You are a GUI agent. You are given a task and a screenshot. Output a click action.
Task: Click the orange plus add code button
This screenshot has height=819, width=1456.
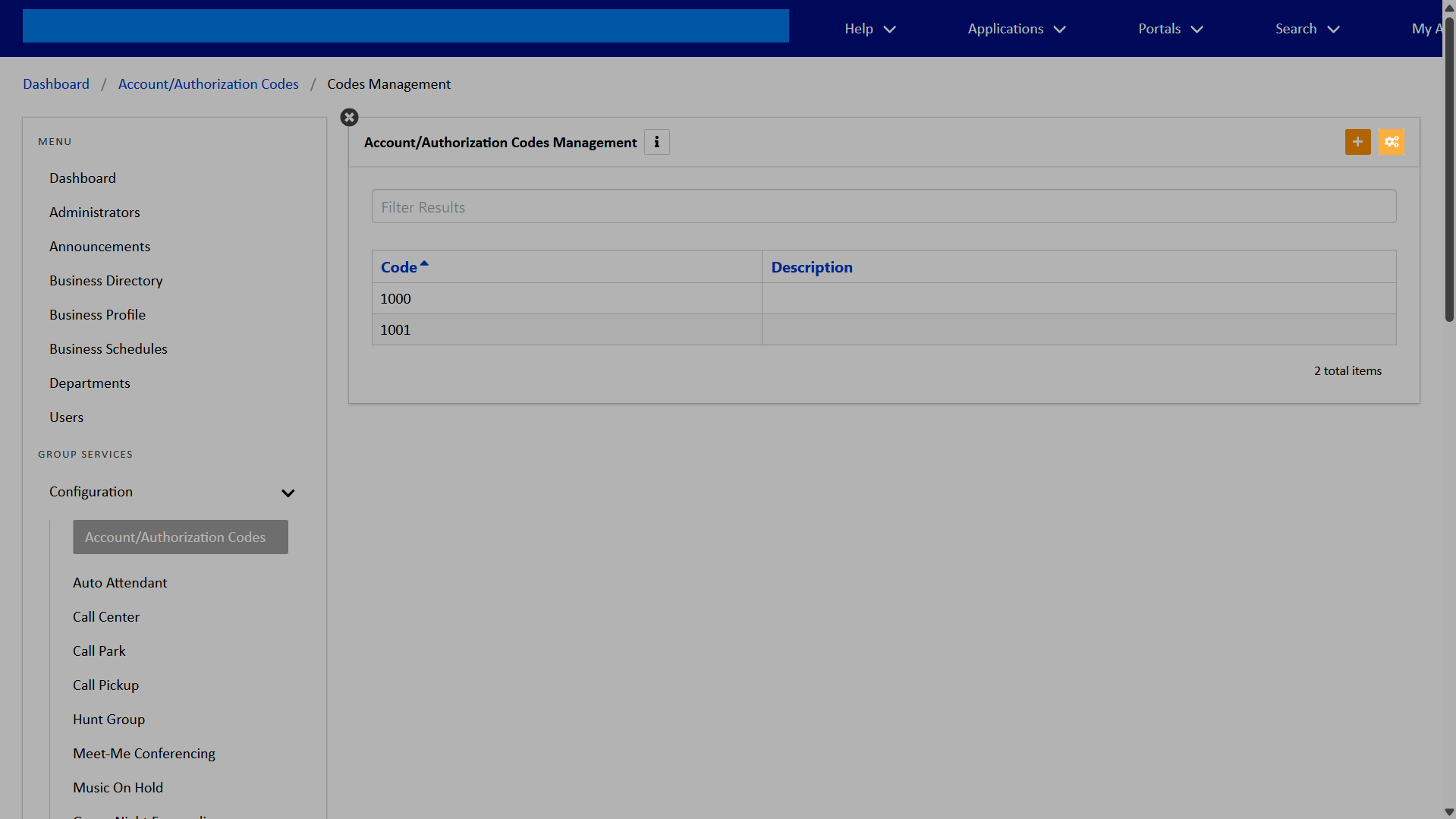1357,142
